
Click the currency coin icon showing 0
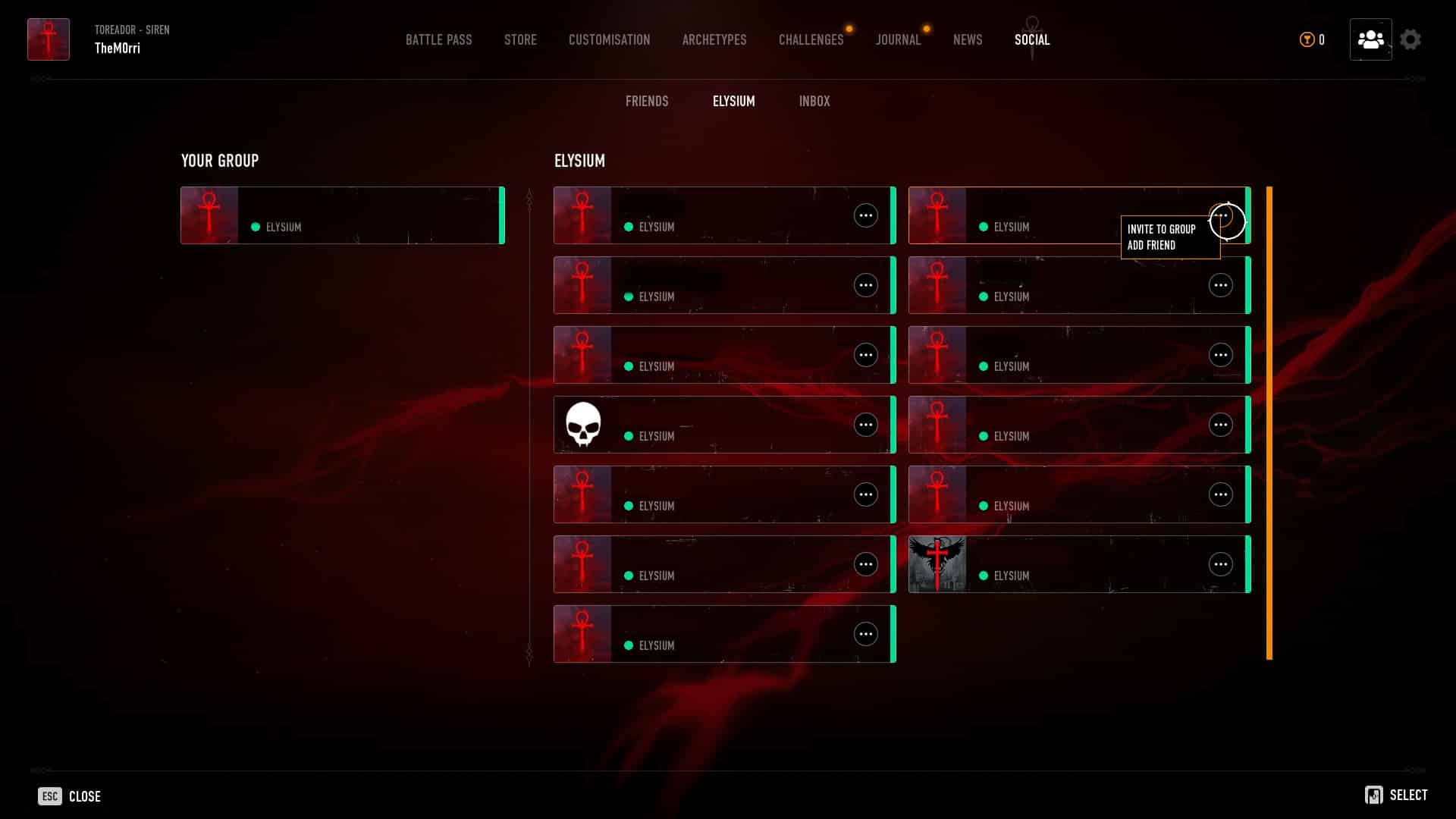point(1307,39)
